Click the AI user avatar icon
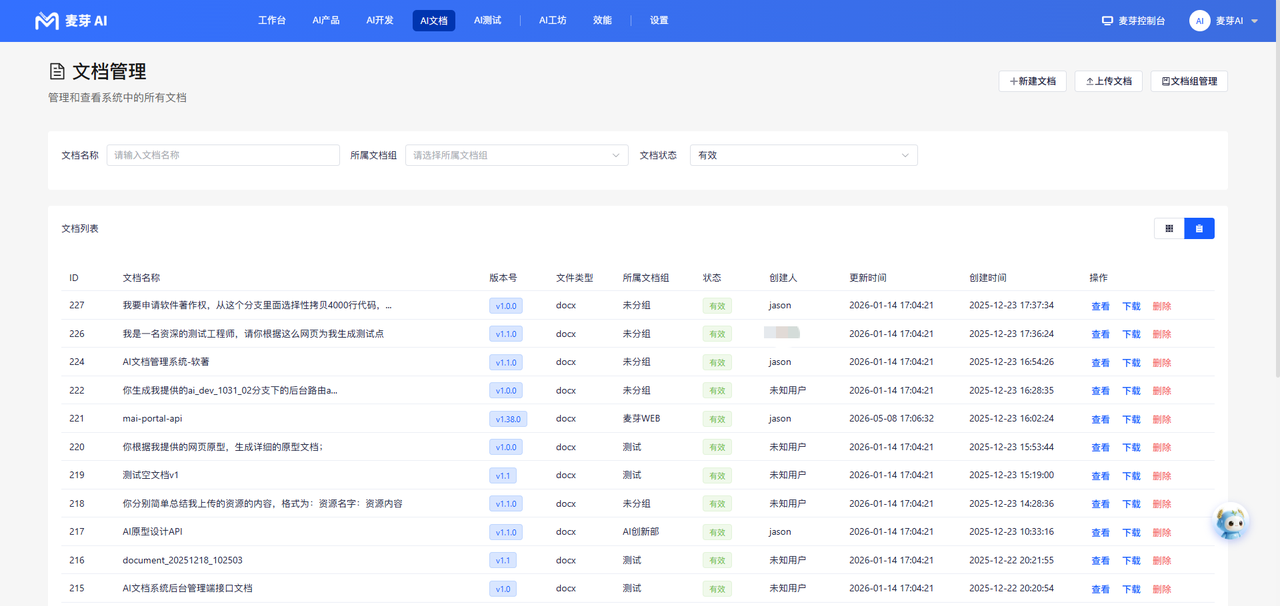 click(x=1200, y=21)
